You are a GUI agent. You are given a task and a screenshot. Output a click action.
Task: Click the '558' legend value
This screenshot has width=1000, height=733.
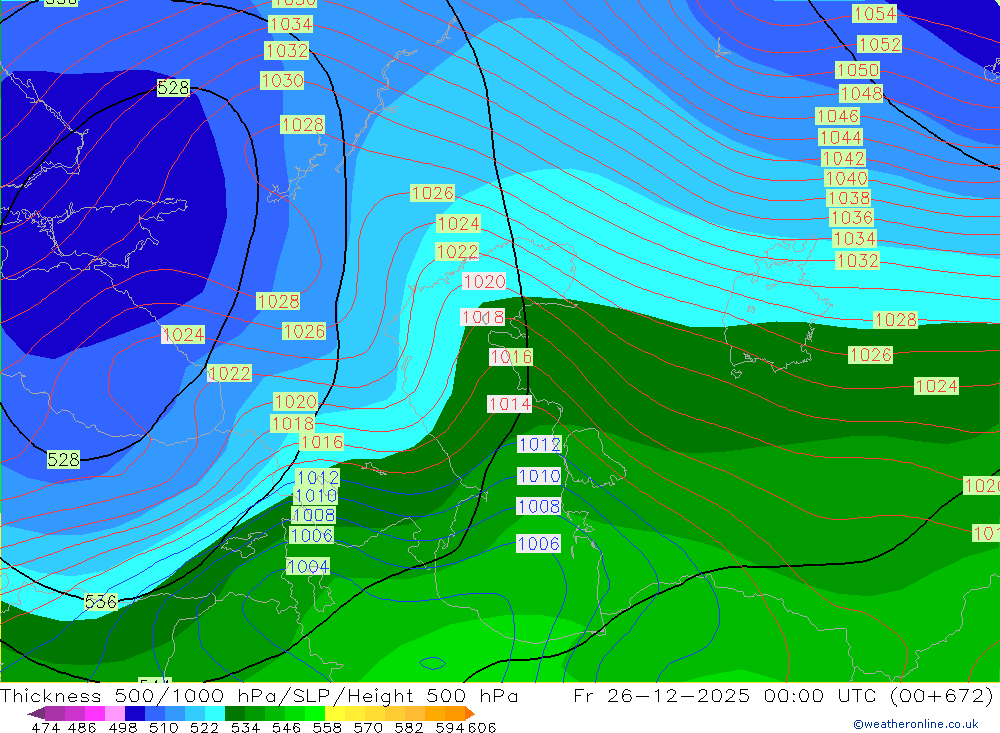pos(327,727)
